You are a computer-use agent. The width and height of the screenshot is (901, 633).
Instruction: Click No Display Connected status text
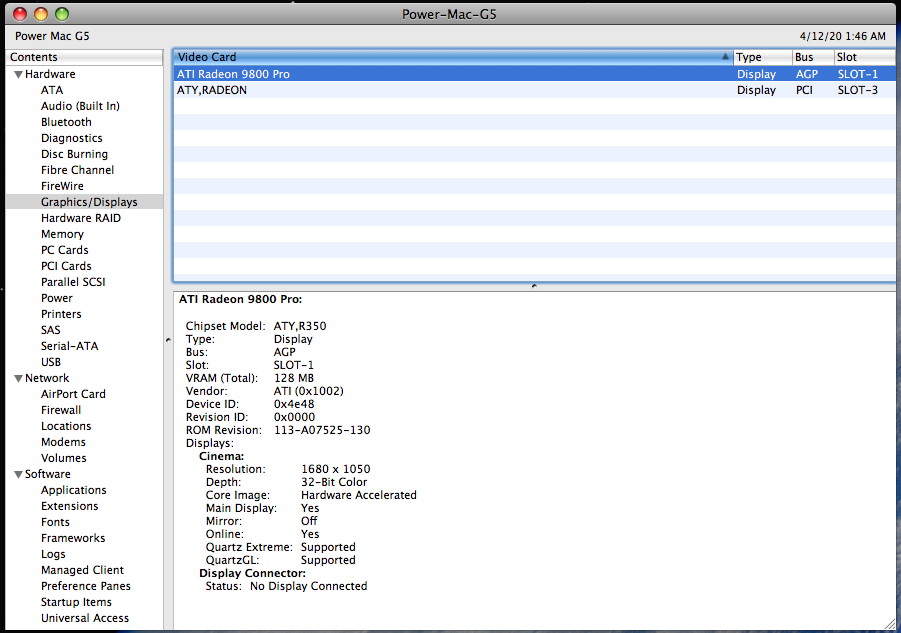[x=308, y=586]
